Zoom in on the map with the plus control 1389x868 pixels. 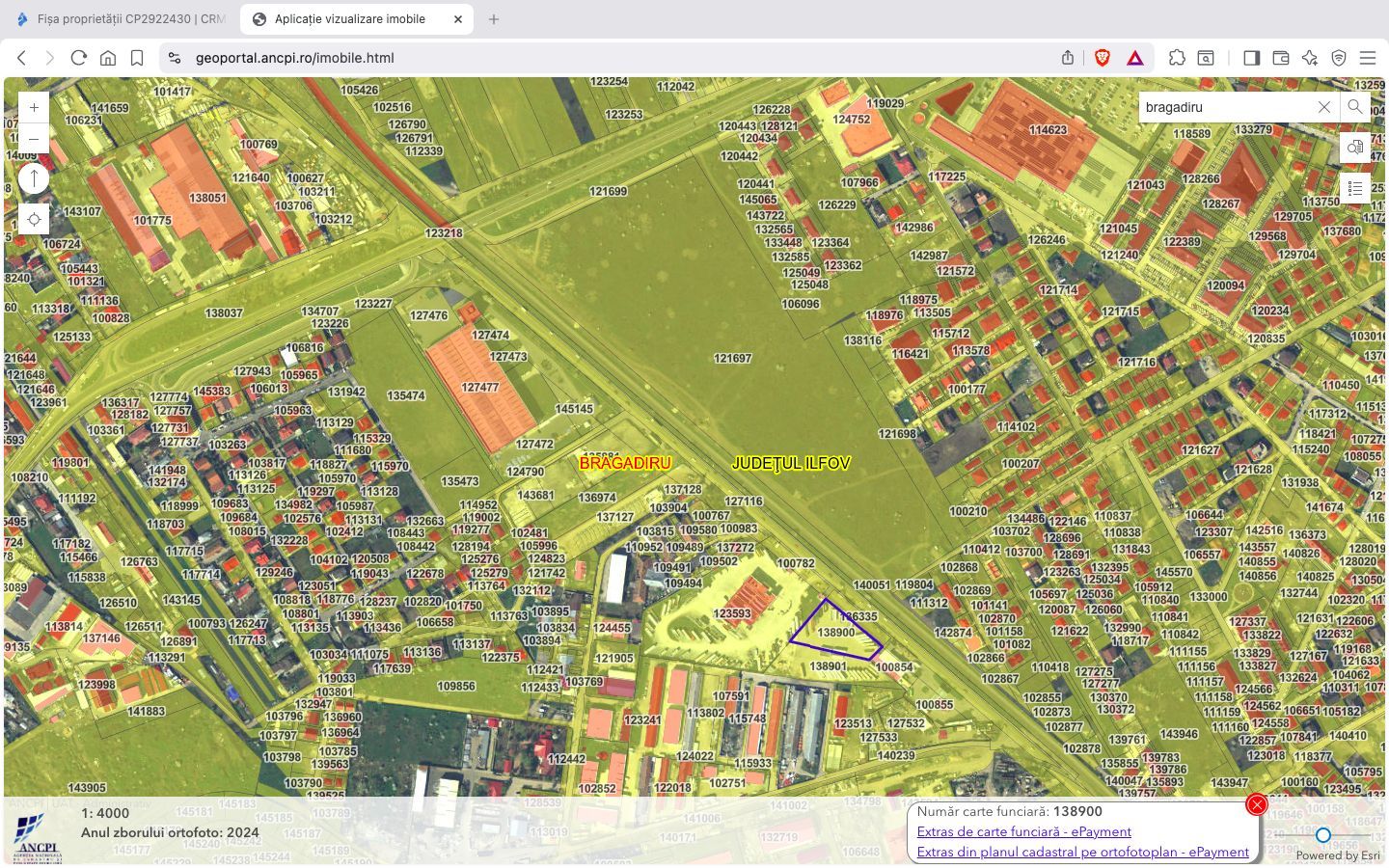(x=34, y=107)
